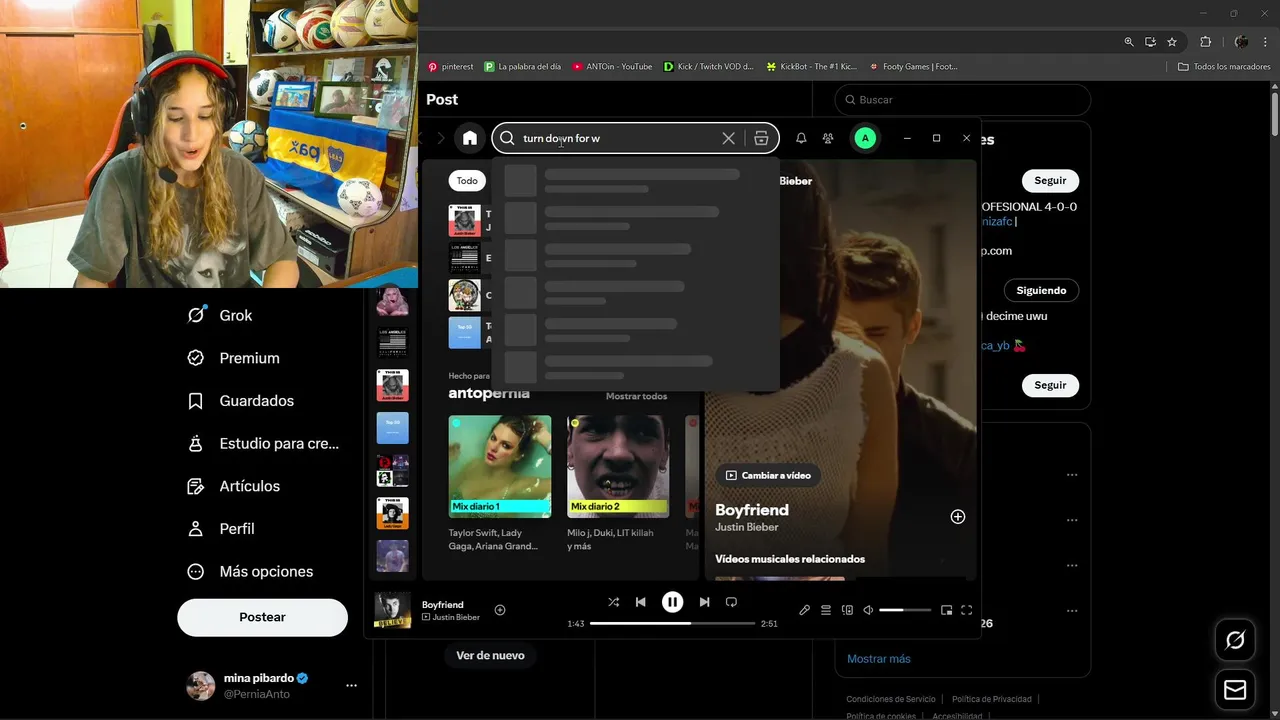The height and width of the screenshot is (720, 1280).
Task: Open Grok in X sidebar
Action: pos(220,315)
